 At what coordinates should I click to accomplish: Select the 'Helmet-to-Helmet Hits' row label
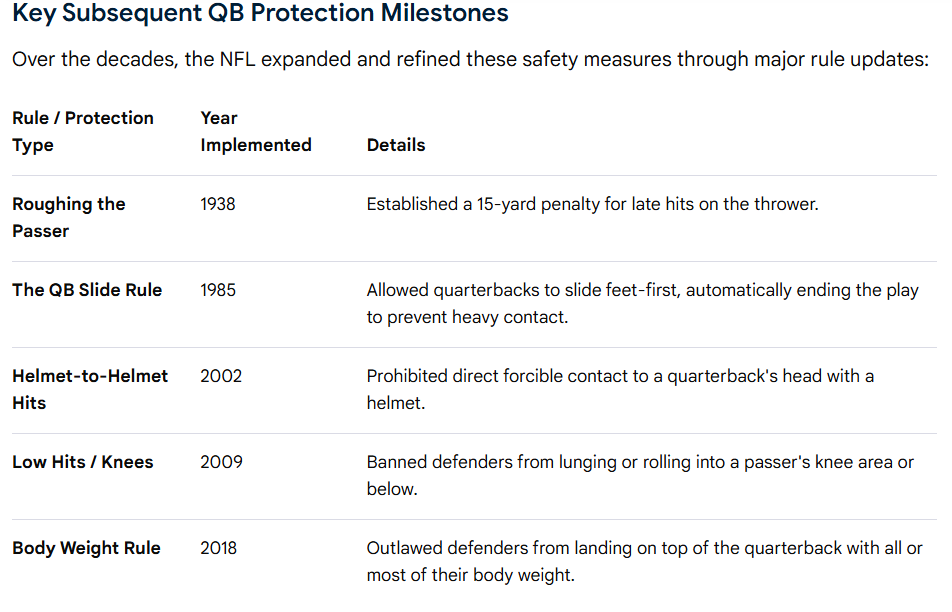point(90,389)
